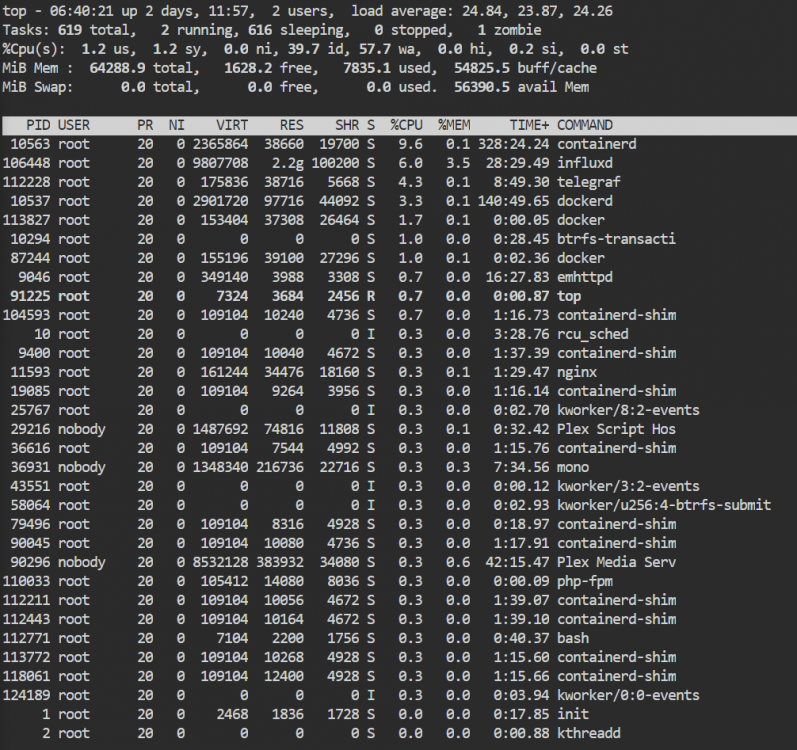Click PID 112443 of containerd-shim
797x750 pixels.
coord(26,619)
